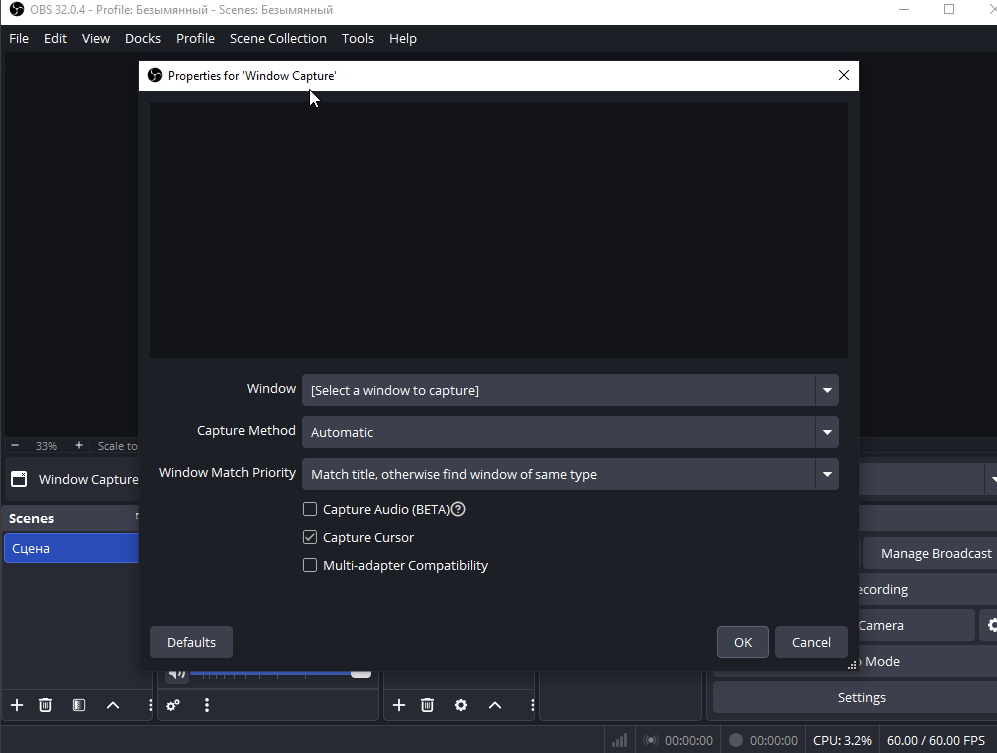Uncheck Capture Cursor checkbox
Screen dimensions: 997x753
click(310, 537)
